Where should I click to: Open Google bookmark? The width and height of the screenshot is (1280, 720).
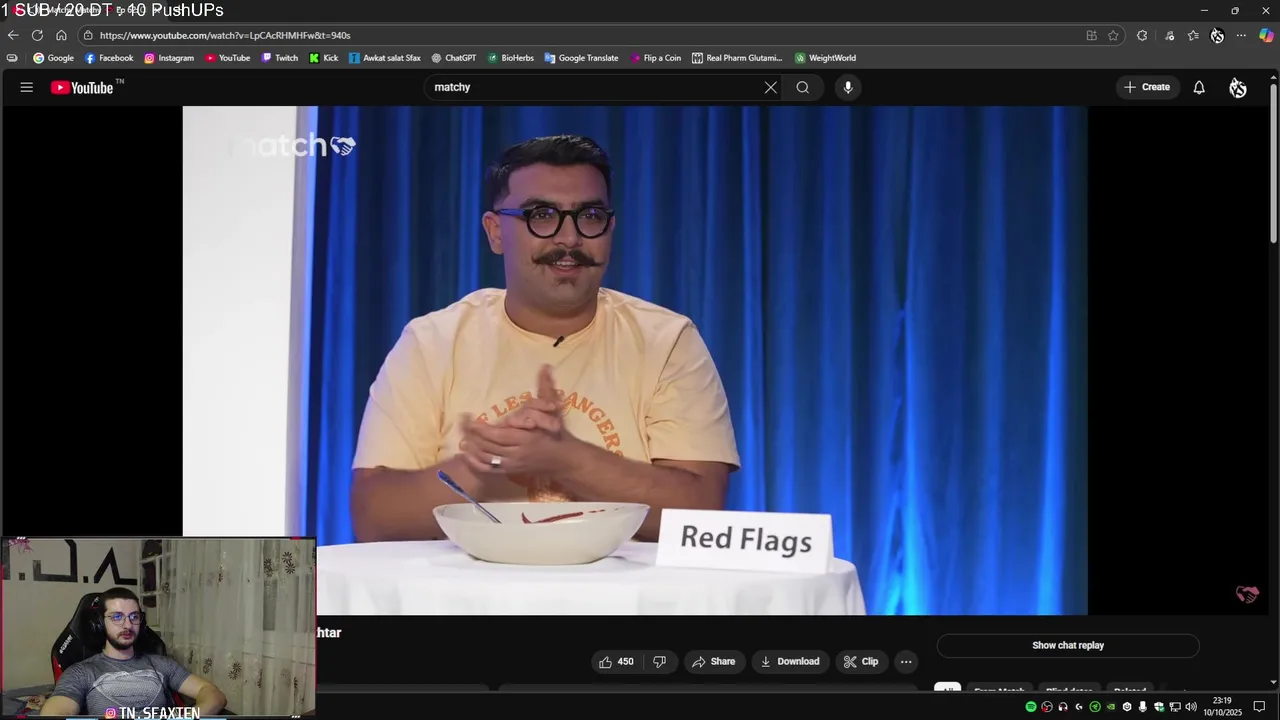54,58
